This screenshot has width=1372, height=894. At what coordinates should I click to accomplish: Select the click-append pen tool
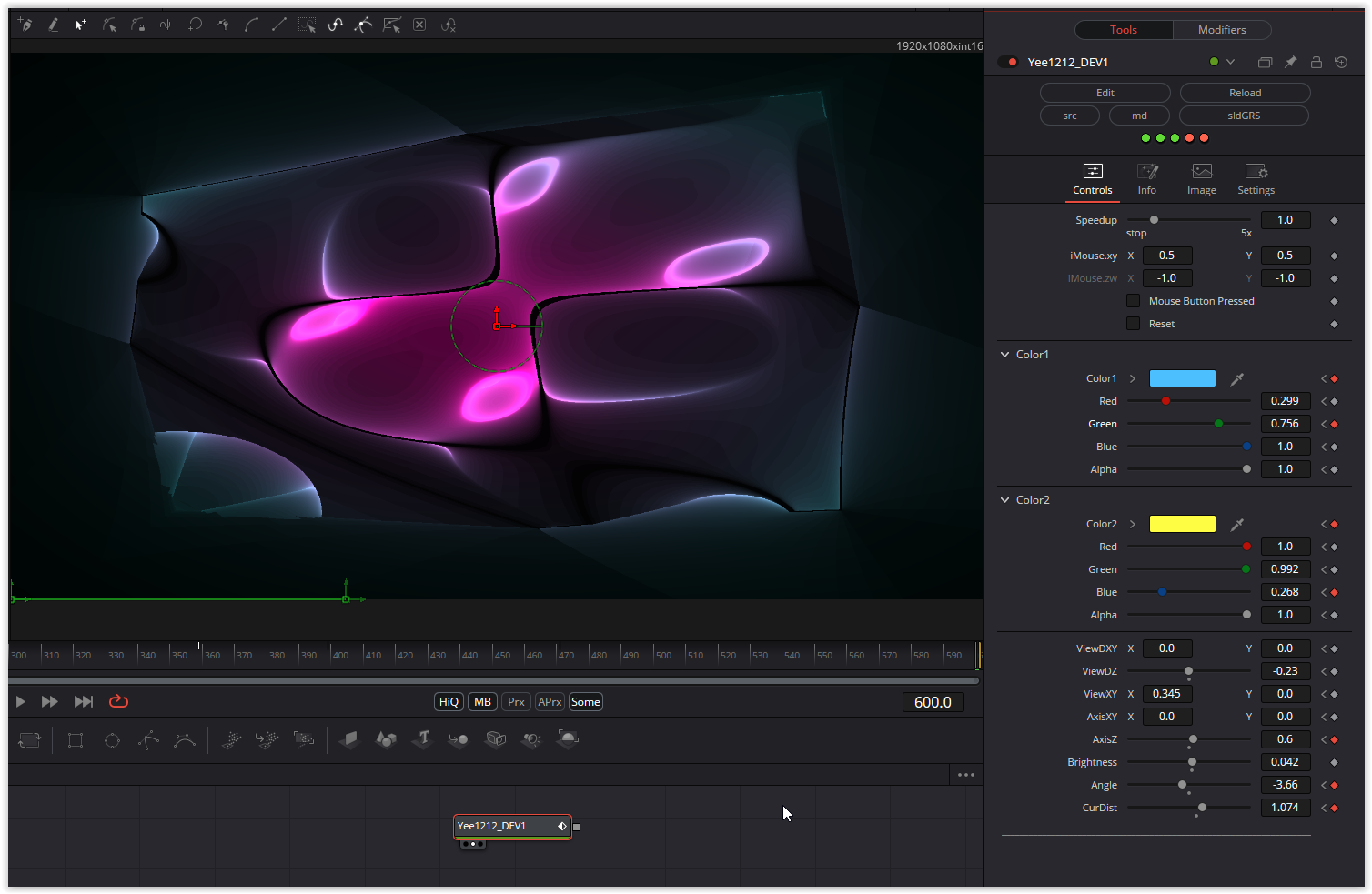(x=25, y=25)
